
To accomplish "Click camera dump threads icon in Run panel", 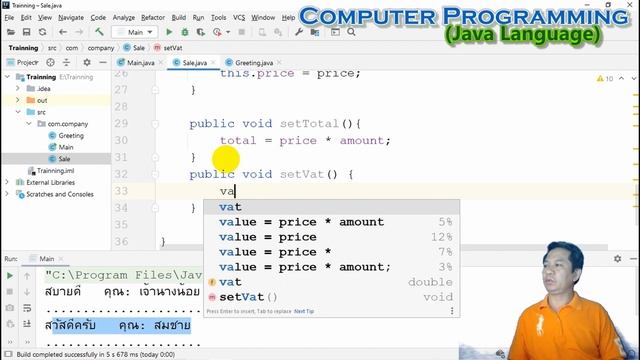I will pos(10,308).
